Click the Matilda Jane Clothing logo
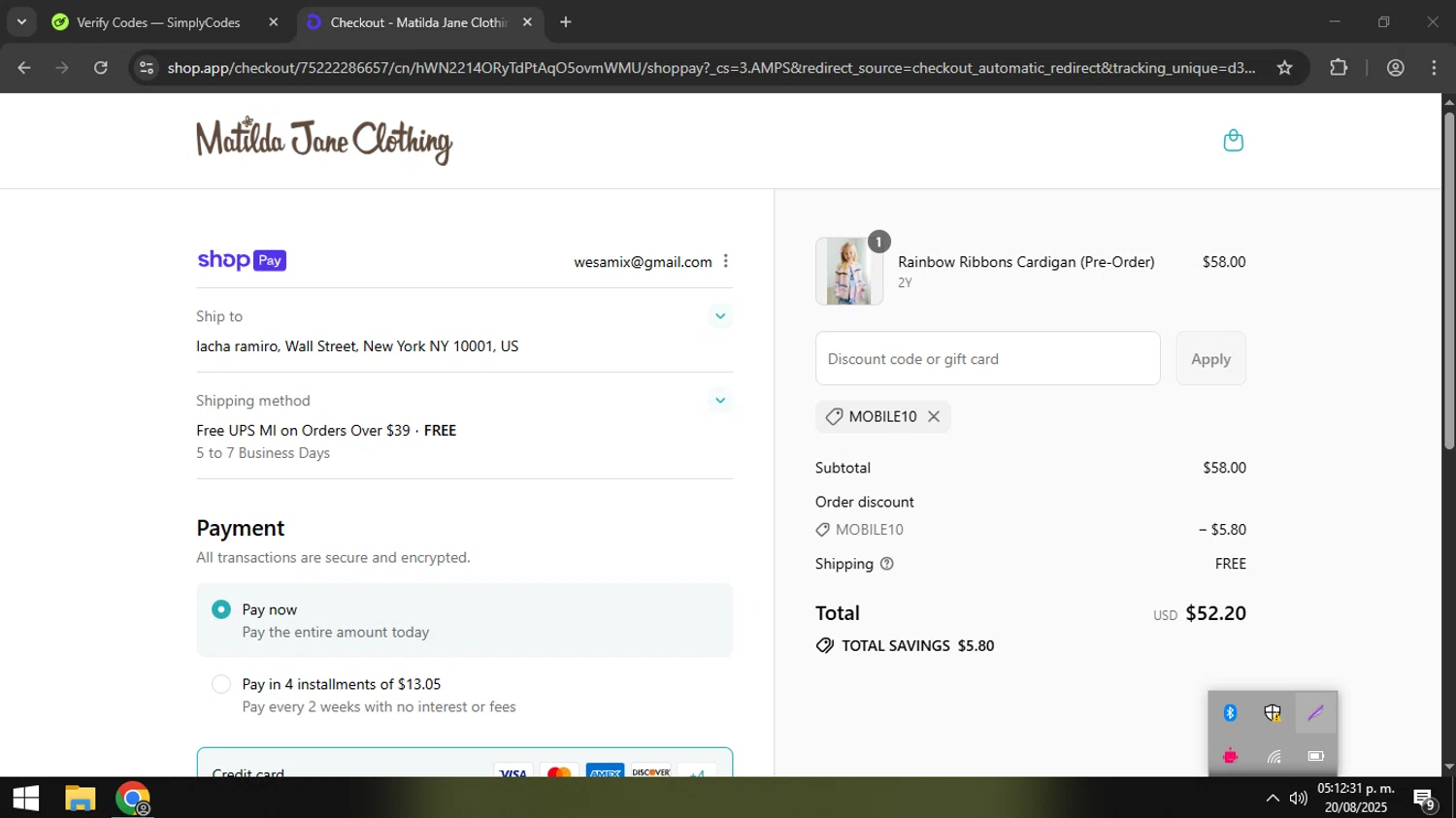Viewport: 1456px width, 818px height. click(x=324, y=141)
